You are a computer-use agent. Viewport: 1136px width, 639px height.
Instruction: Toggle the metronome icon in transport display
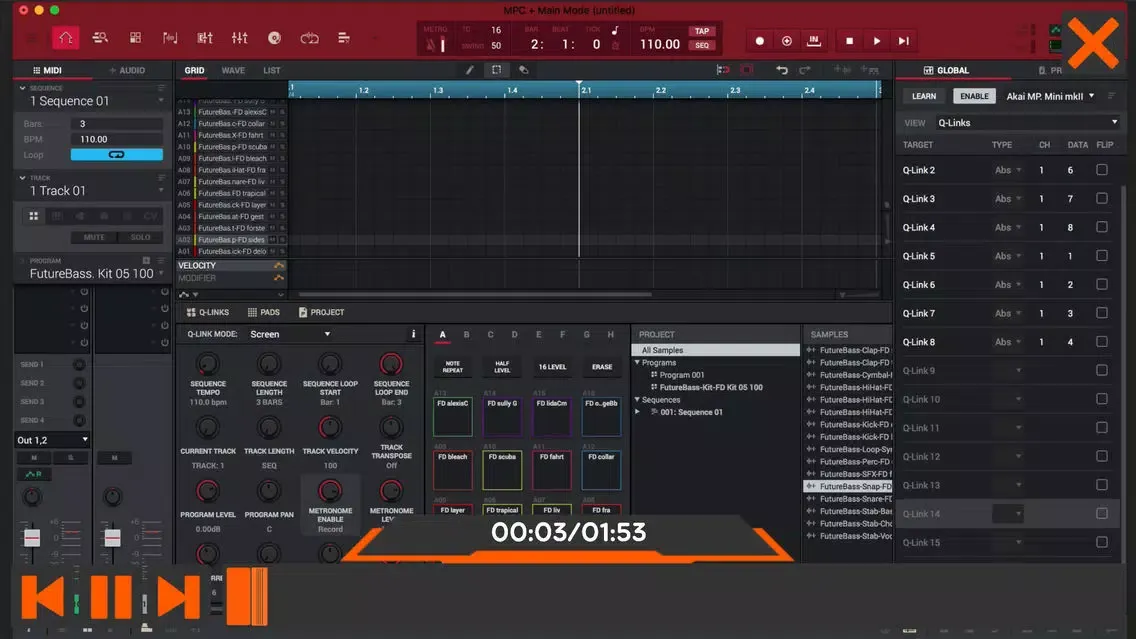click(436, 45)
